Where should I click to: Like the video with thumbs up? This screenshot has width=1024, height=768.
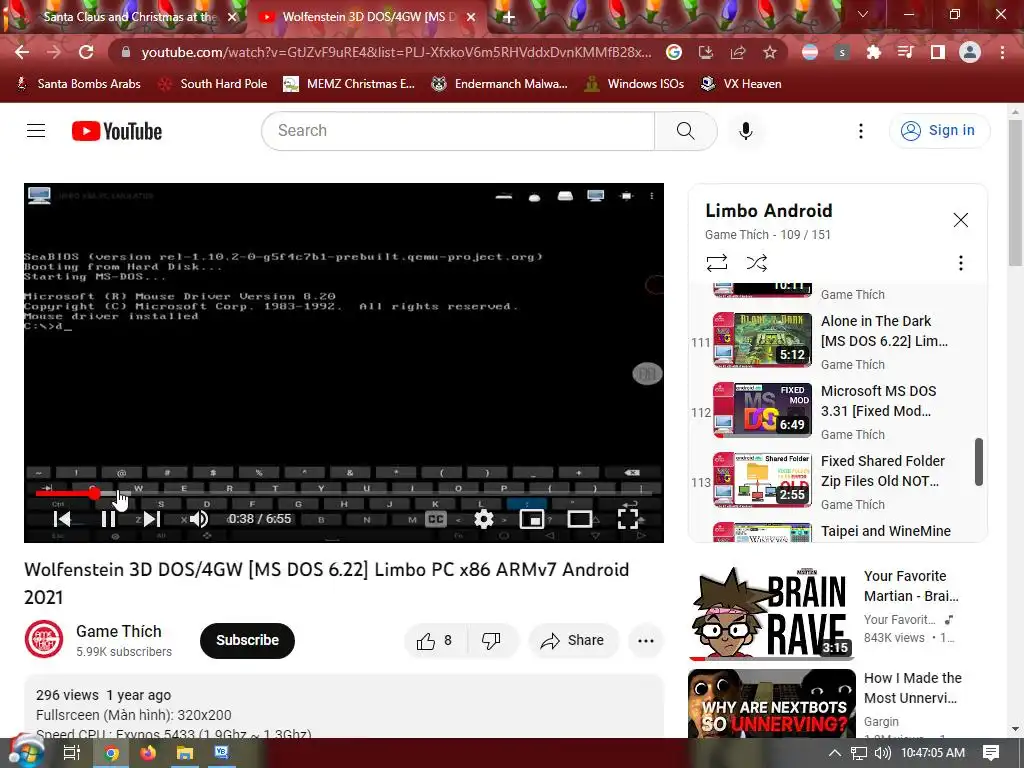(x=436, y=641)
